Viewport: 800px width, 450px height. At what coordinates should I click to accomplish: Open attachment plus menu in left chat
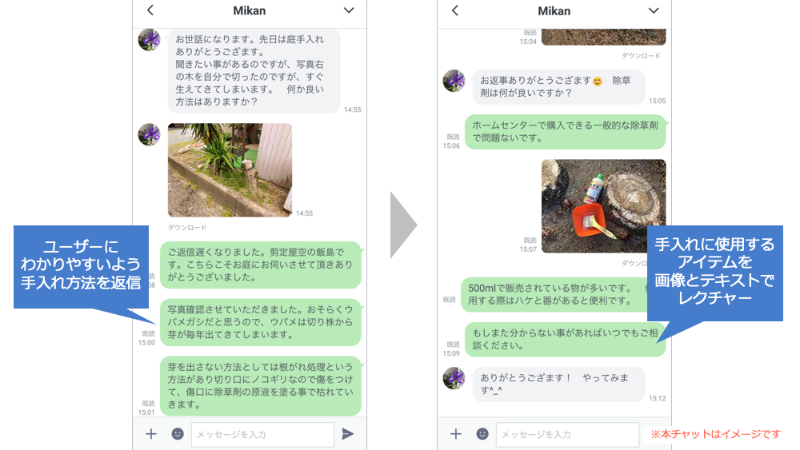151,434
